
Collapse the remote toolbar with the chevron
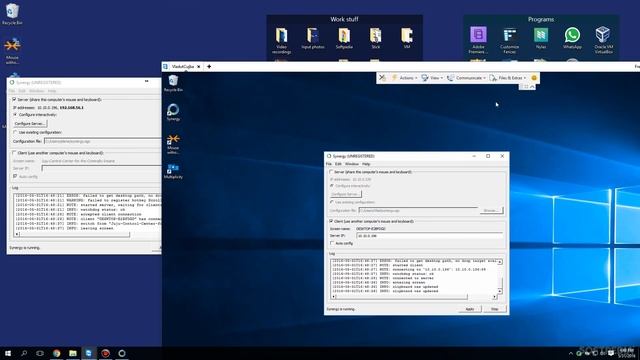coord(532,87)
